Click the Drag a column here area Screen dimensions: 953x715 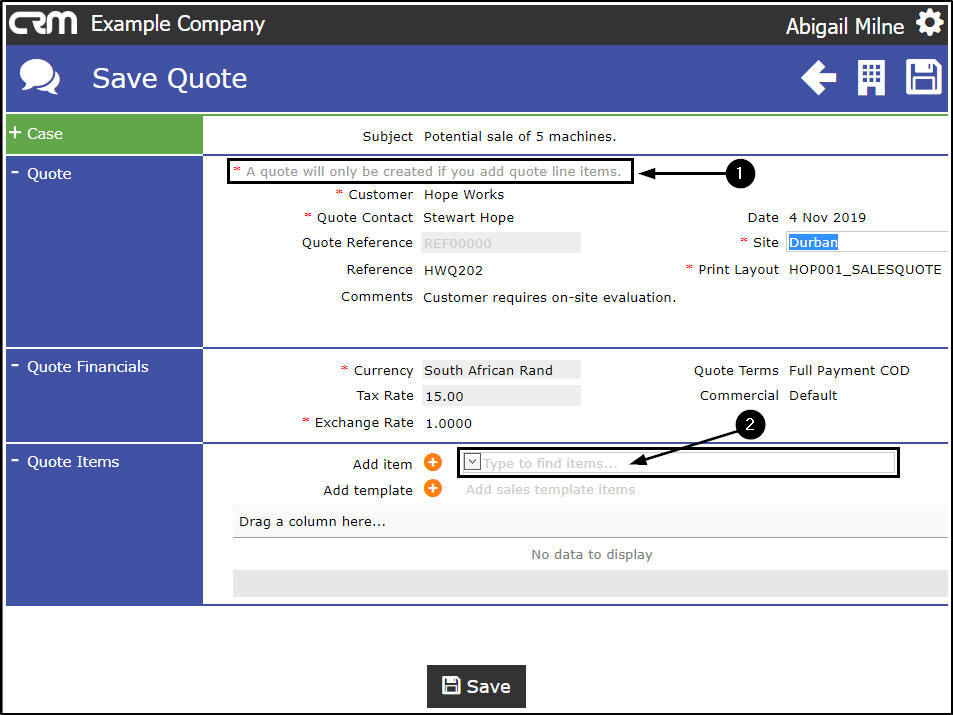(x=590, y=522)
